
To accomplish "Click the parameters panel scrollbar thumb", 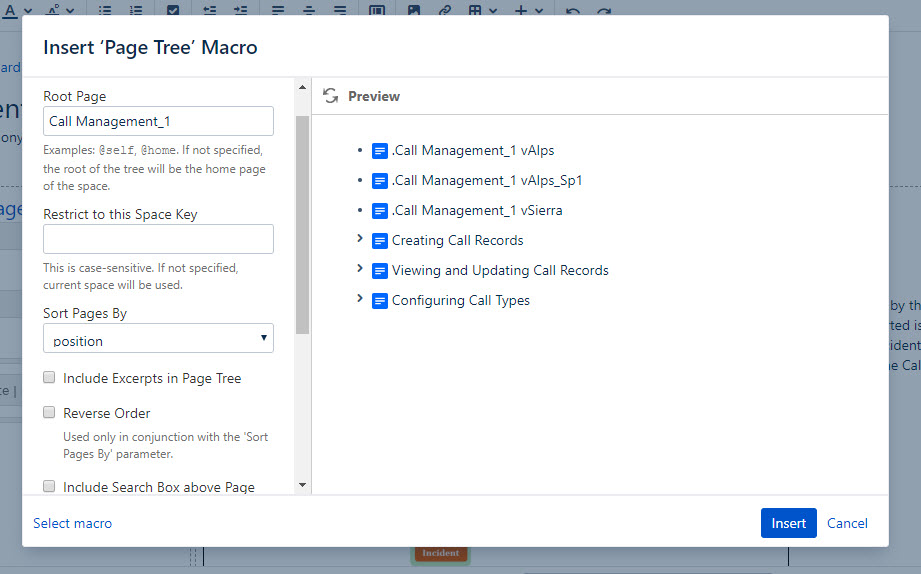I will [x=302, y=225].
